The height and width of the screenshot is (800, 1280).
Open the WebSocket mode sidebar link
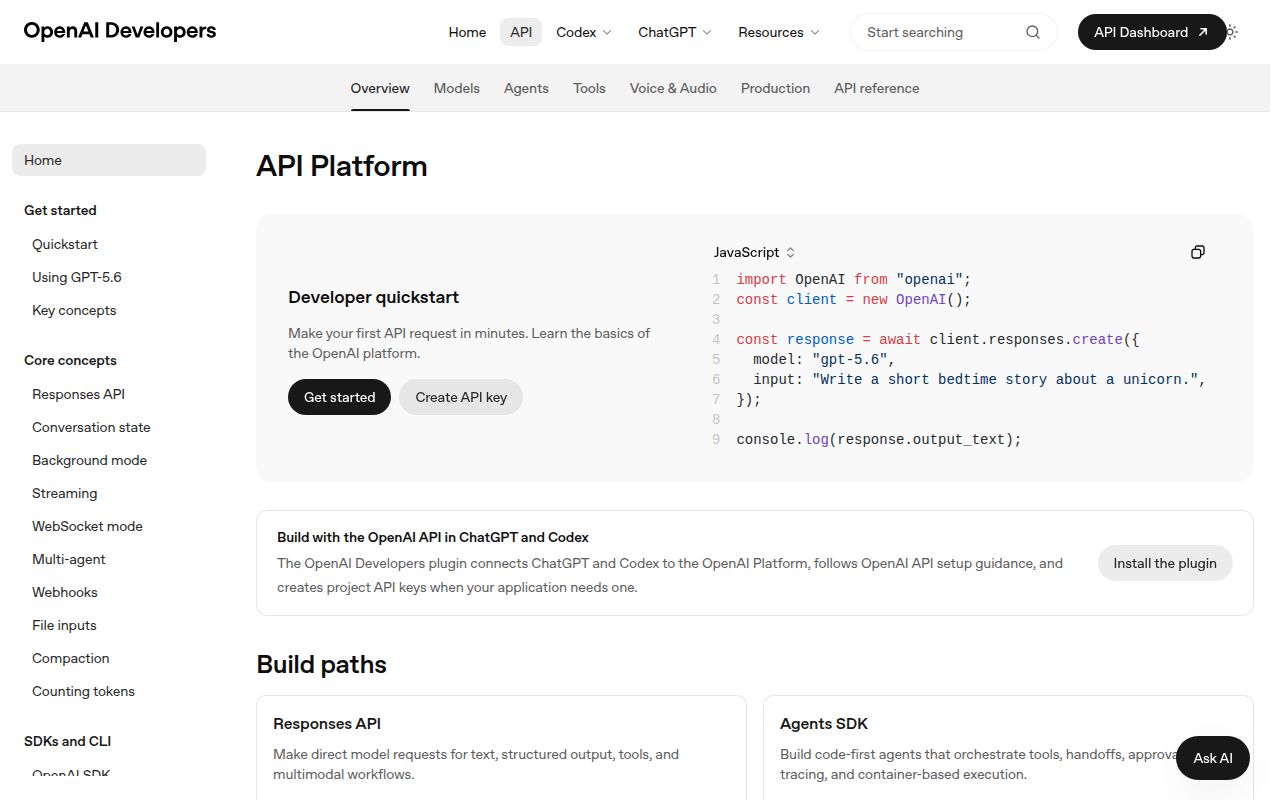(x=87, y=526)
